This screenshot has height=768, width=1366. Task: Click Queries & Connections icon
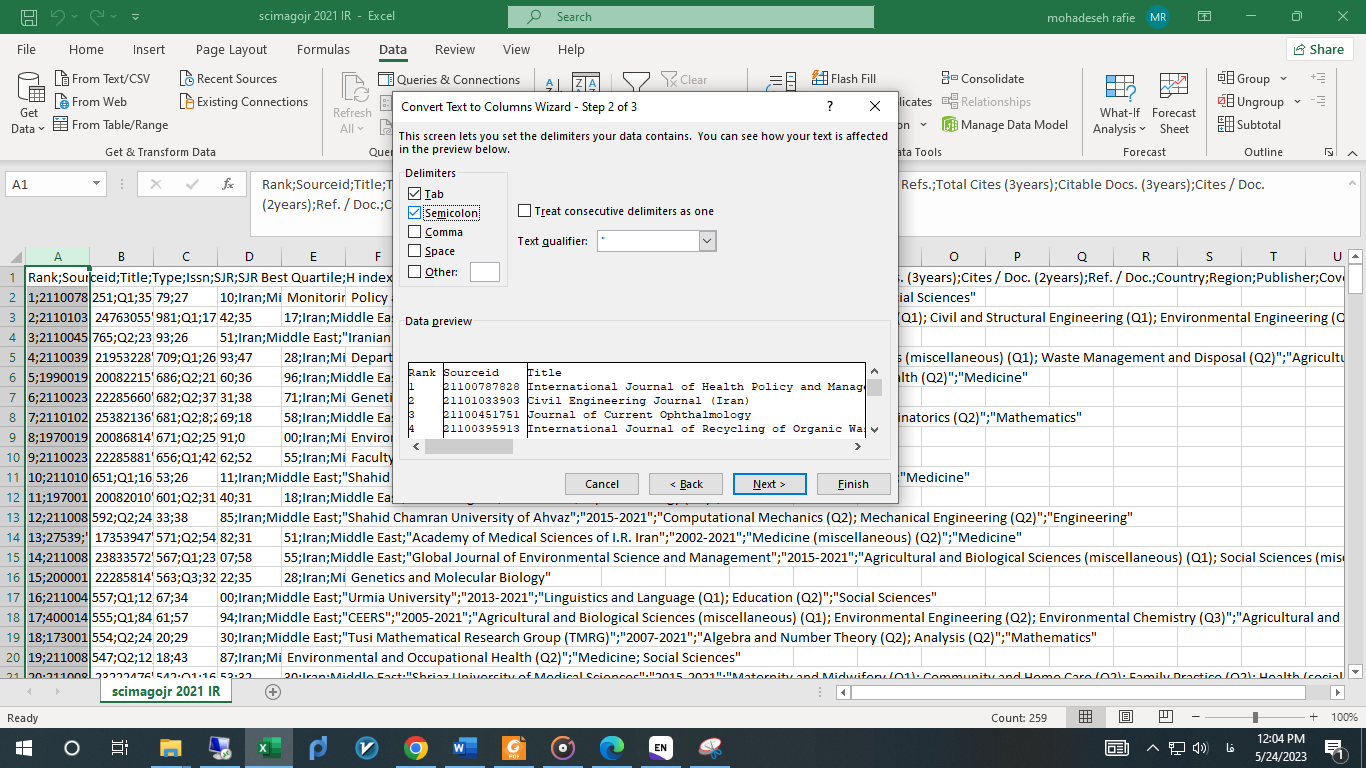point(387,80)
